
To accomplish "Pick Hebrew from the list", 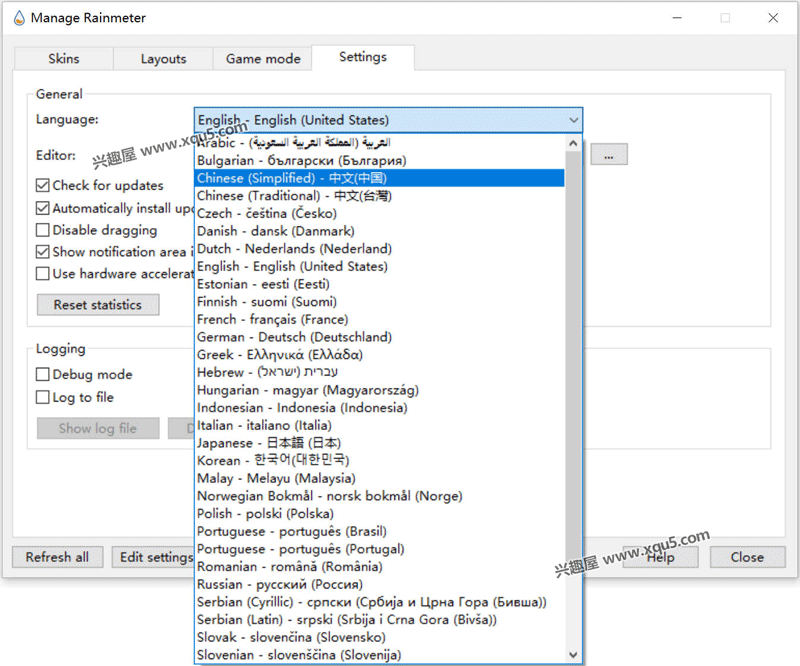I will [x=380, y=373].
